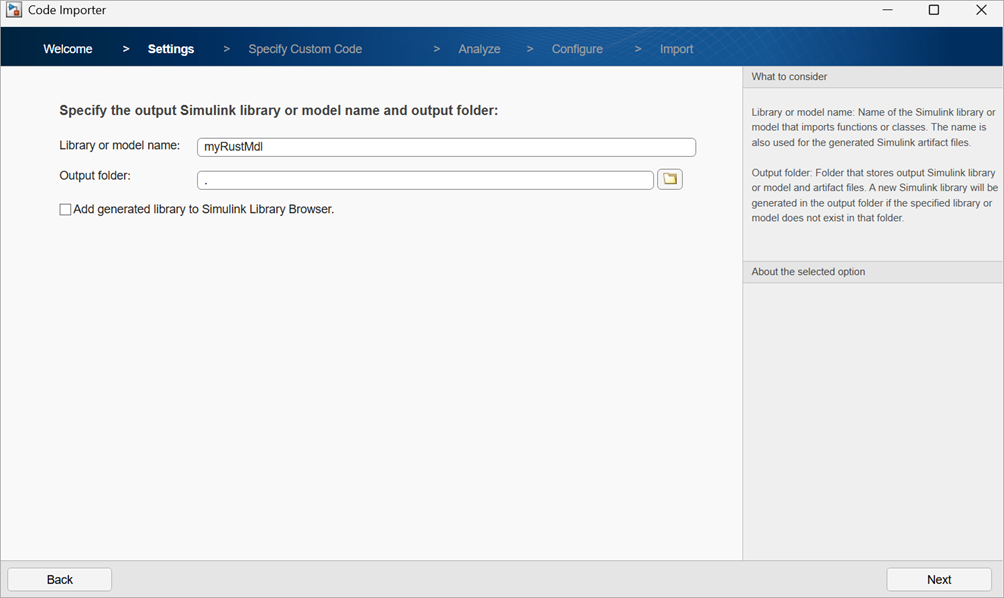Select the Configure step
Image resolution: width=1004 pixels, height=598 pixels.
point(576,48)
